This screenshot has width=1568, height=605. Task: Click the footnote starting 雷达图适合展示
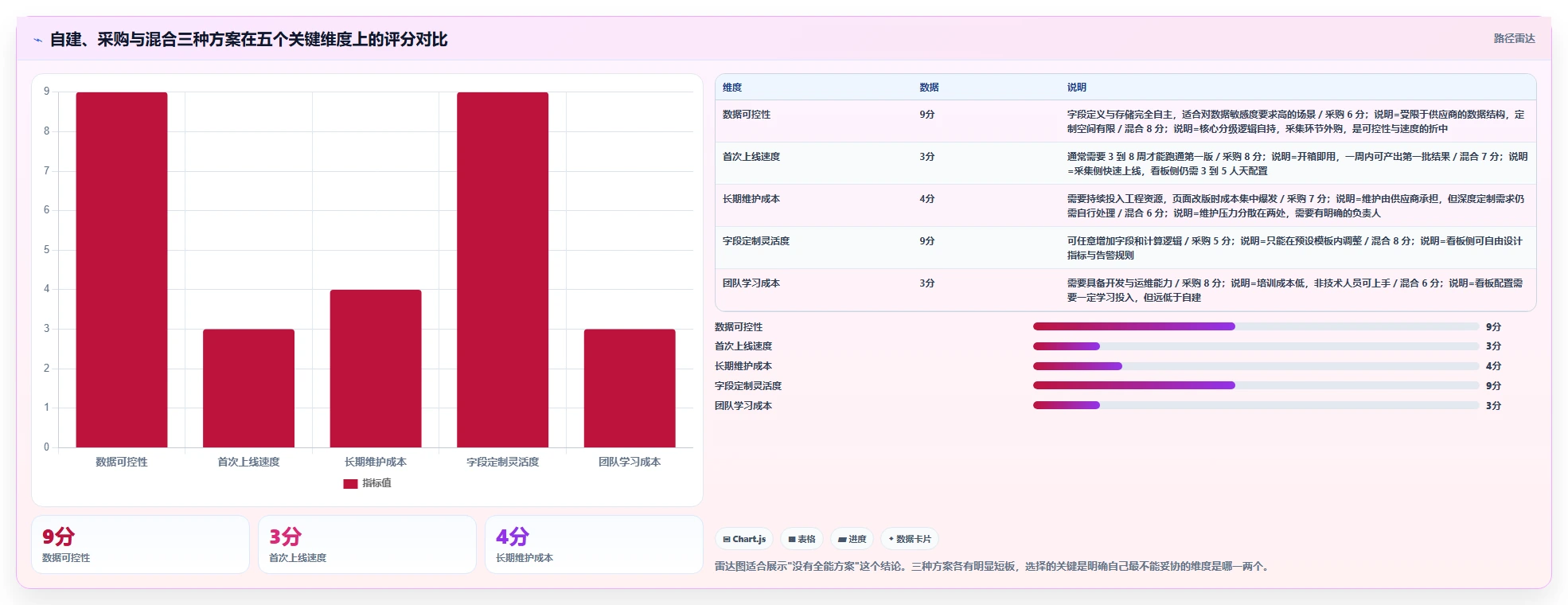993,567
